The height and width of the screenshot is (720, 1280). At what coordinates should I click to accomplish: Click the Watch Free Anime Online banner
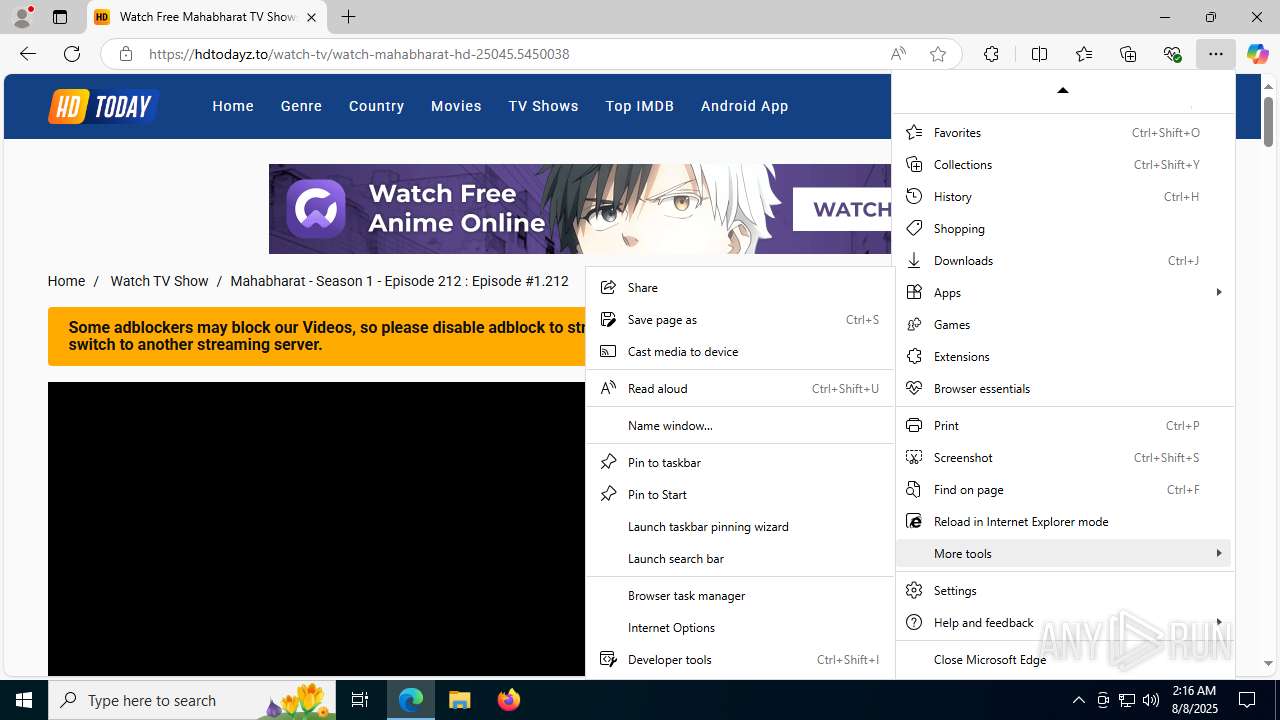pos(579,209)
